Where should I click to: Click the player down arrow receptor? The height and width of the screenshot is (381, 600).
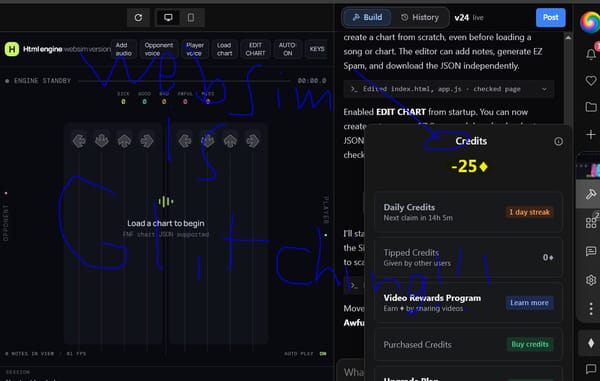[208, 141]
